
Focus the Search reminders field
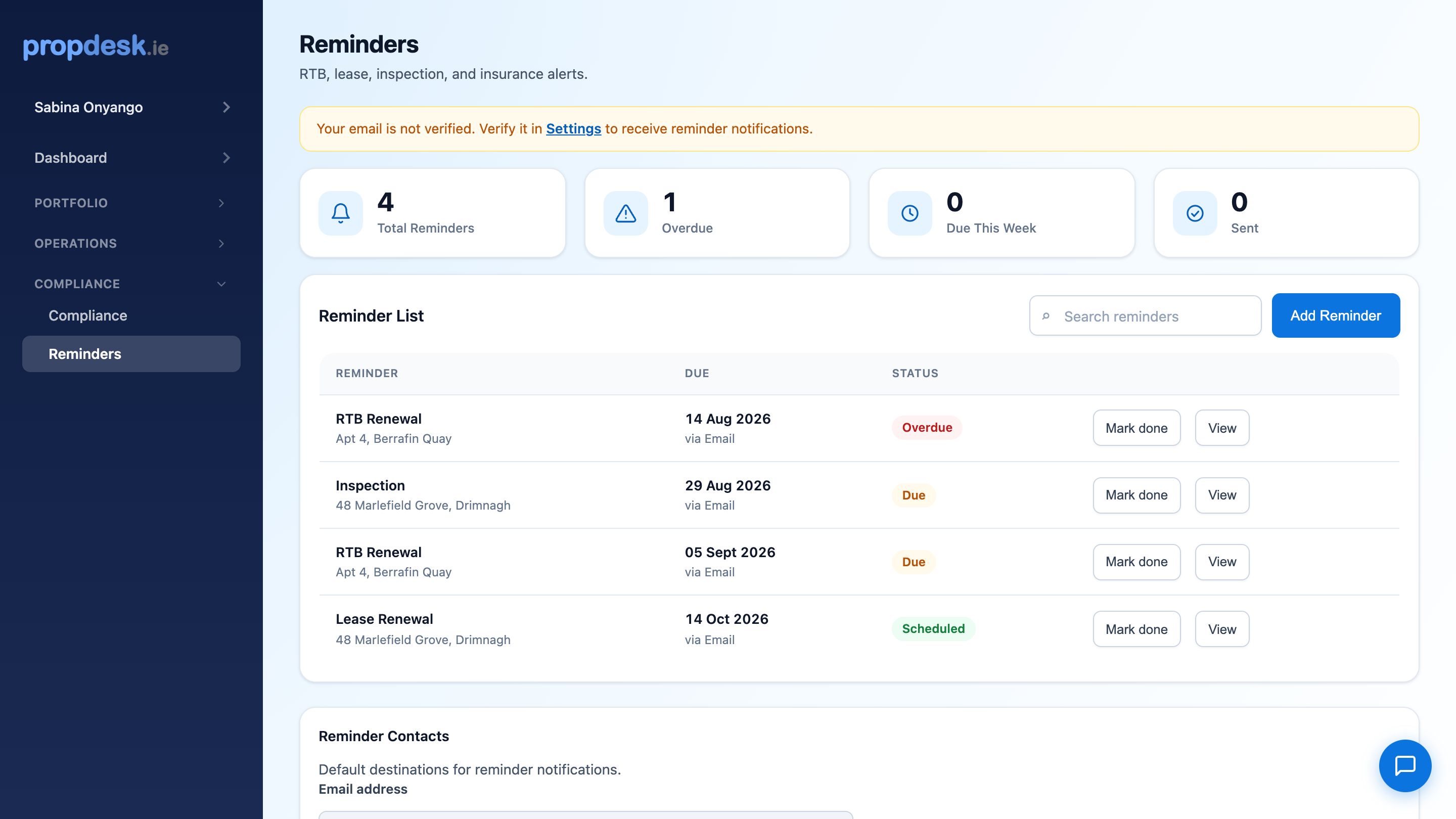[x=1145, y=316]
